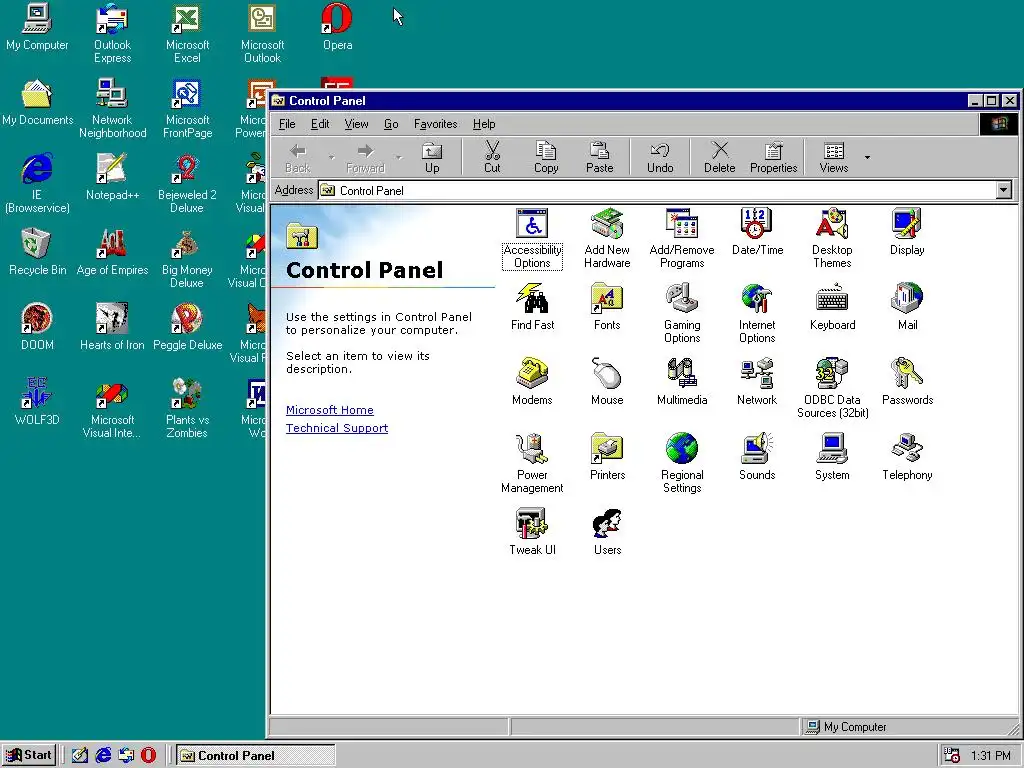Image resolution: width=1024 pixels, height=768 pixels.
Task: Expand the Back history dropdown arrow
Action: 332,157
